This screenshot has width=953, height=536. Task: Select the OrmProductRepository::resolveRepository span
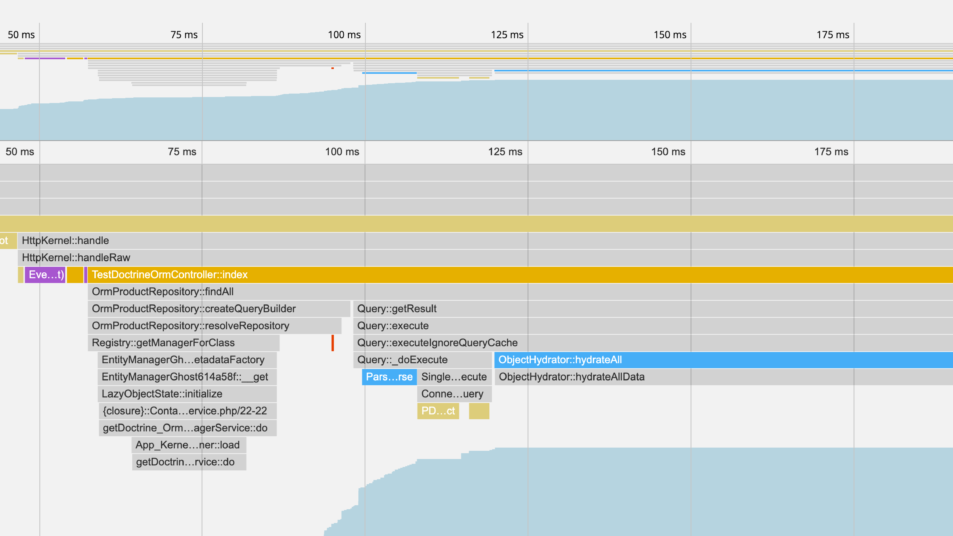pos(190,326)
